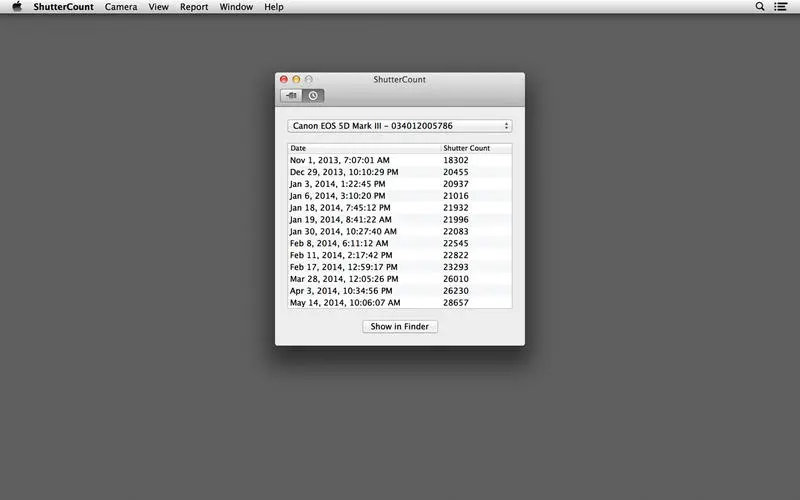Select the row Dec 29, 2013, 10:10:29 PM
Screen dimensions: 800x500
pyautogui.click(x=399, y=172)
